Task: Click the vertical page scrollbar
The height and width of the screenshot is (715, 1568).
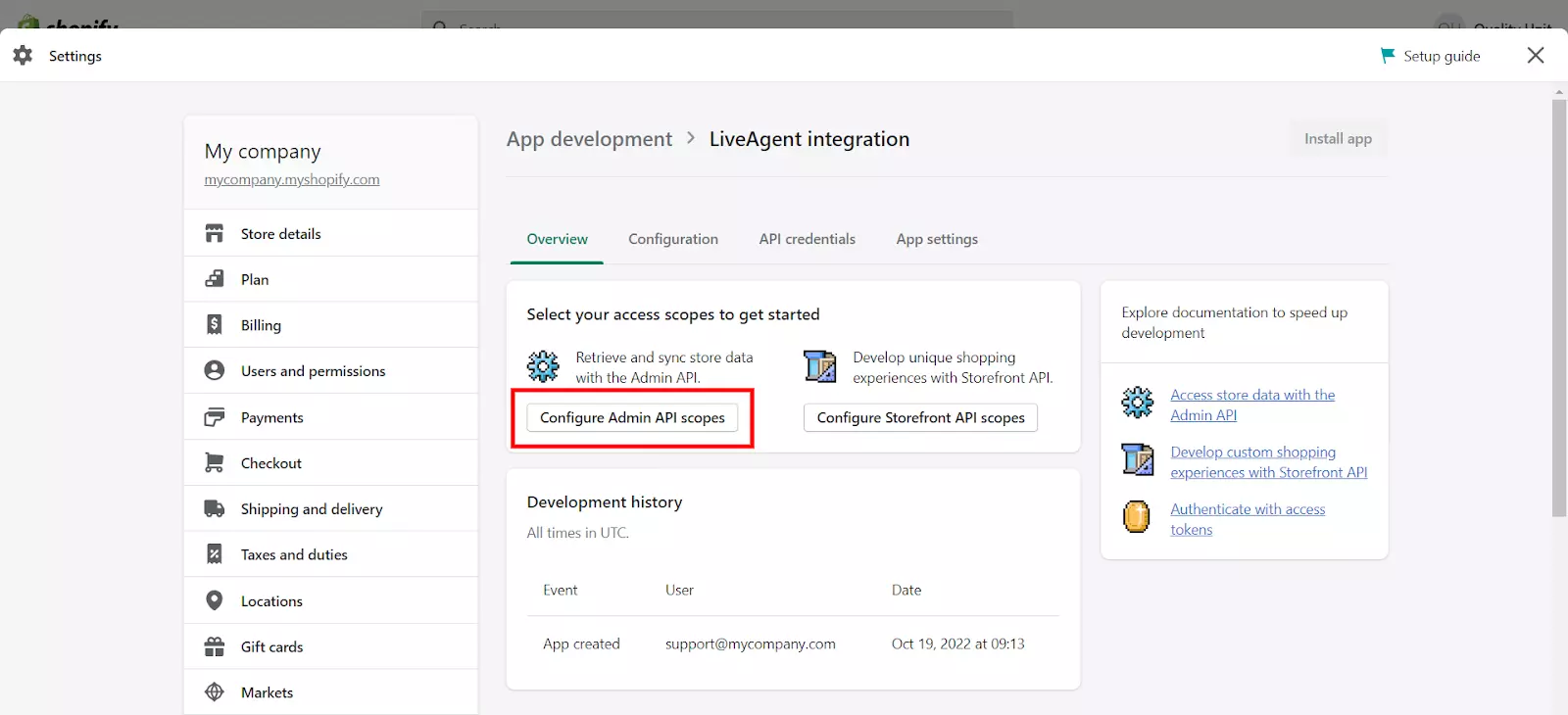Action: pos(1559,304)
